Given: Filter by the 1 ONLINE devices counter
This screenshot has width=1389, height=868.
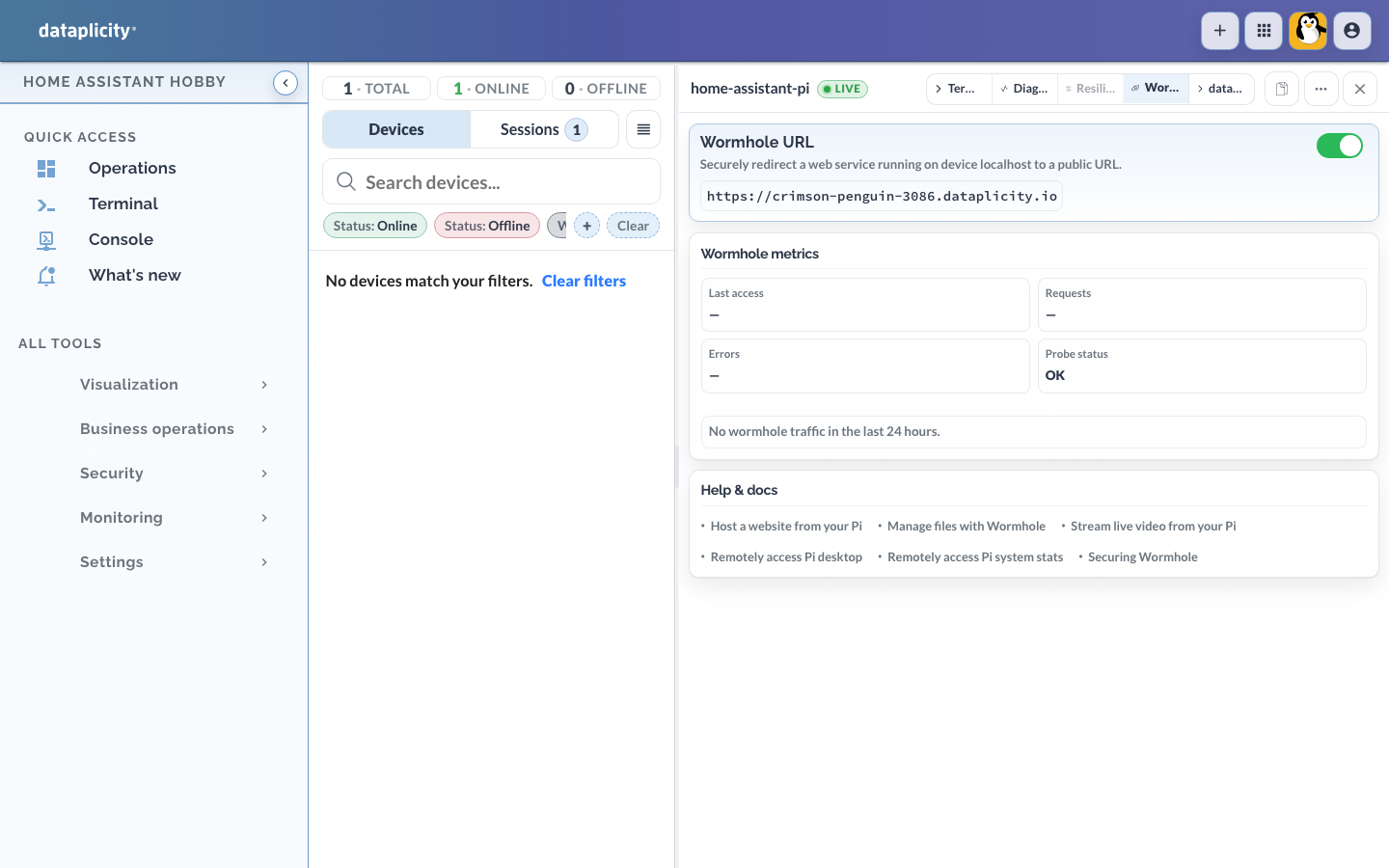Looking at the screenshot, I should [x=491, y=89].
